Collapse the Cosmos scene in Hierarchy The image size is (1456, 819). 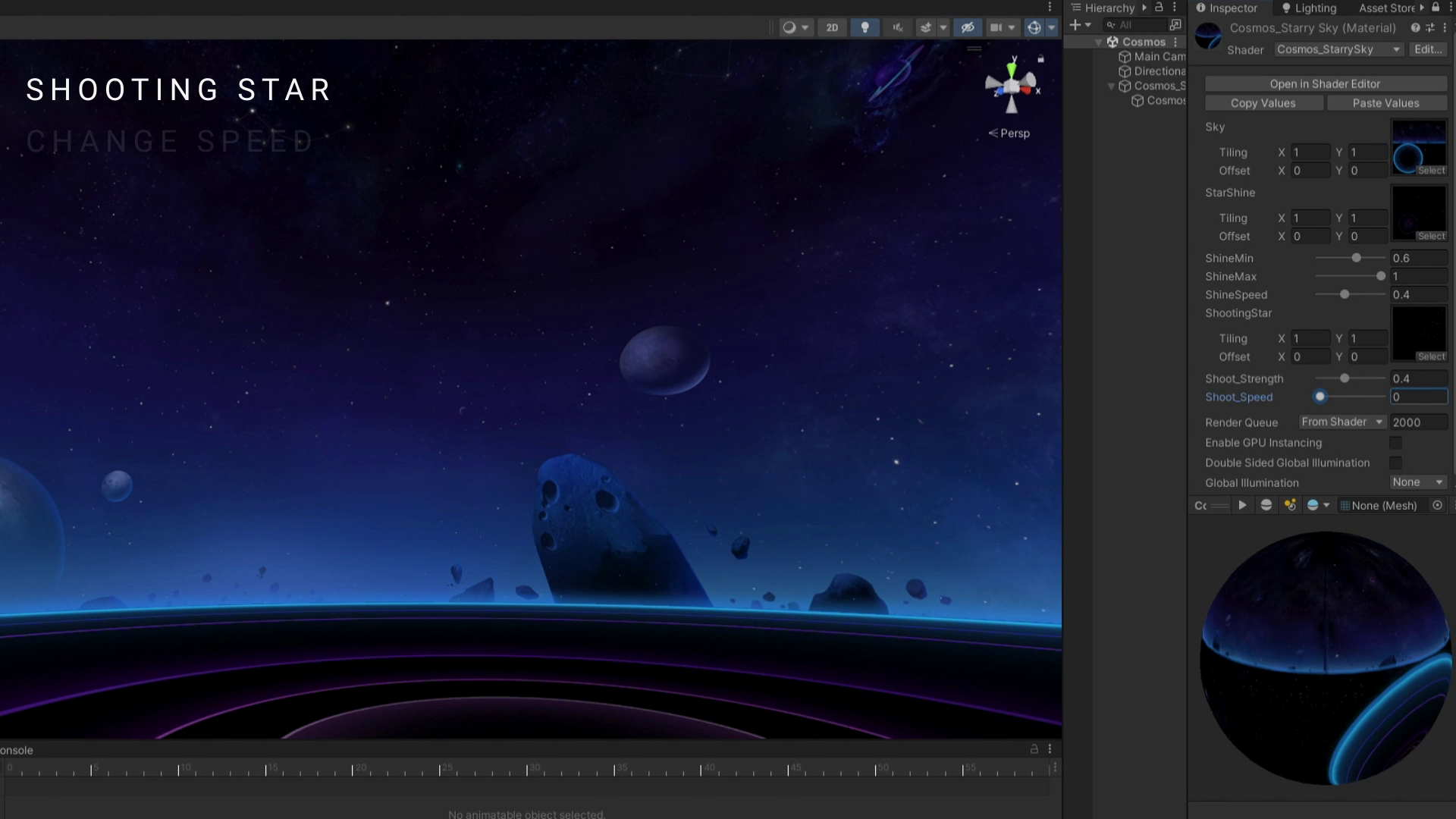point(1098,42)
